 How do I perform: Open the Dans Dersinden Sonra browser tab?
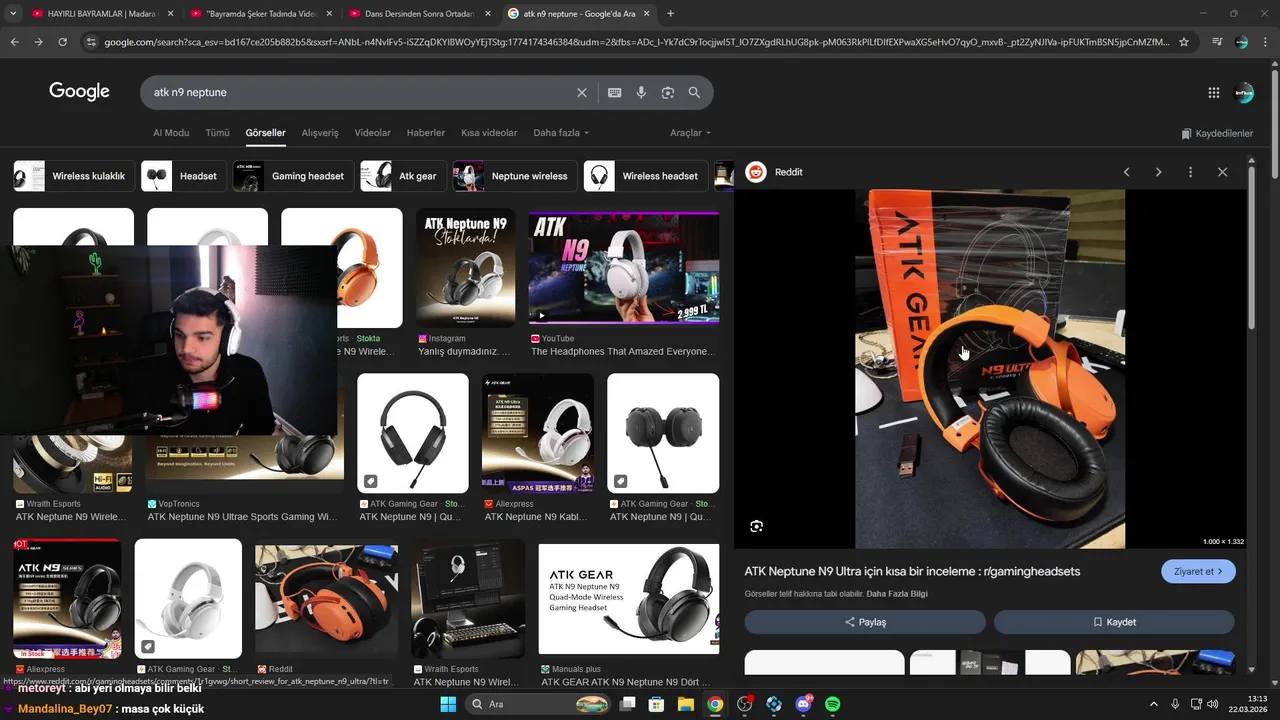pos(420,14)
